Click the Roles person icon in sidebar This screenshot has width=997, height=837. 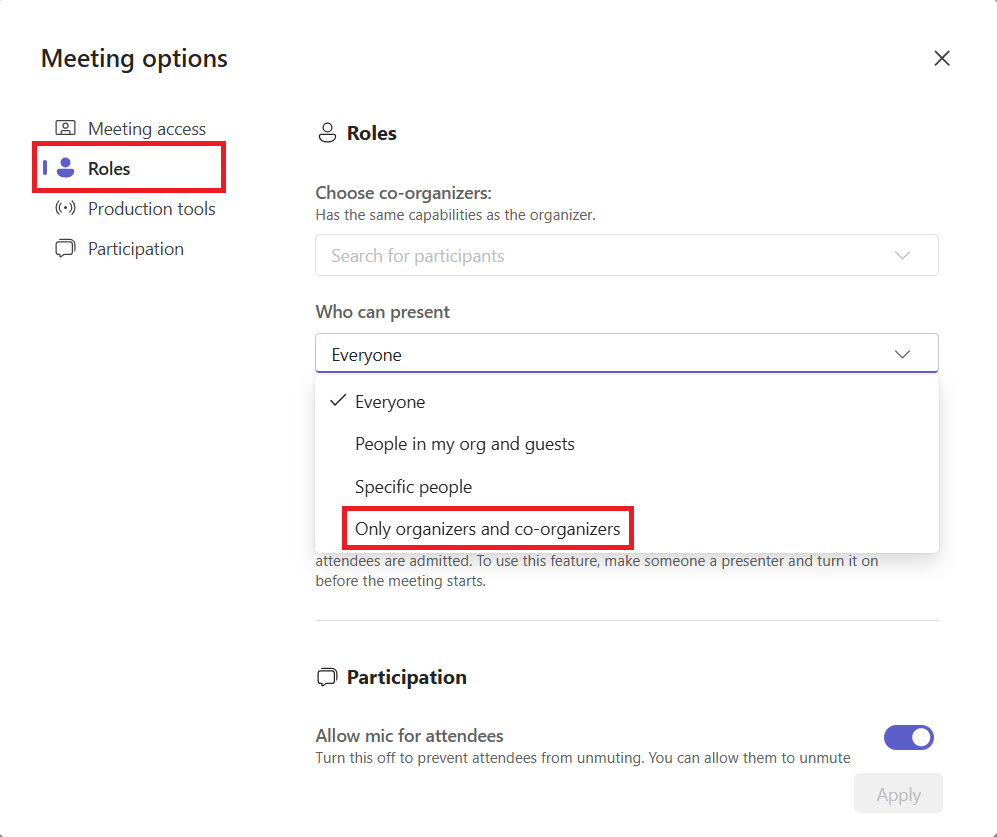[x=66, y=168]
